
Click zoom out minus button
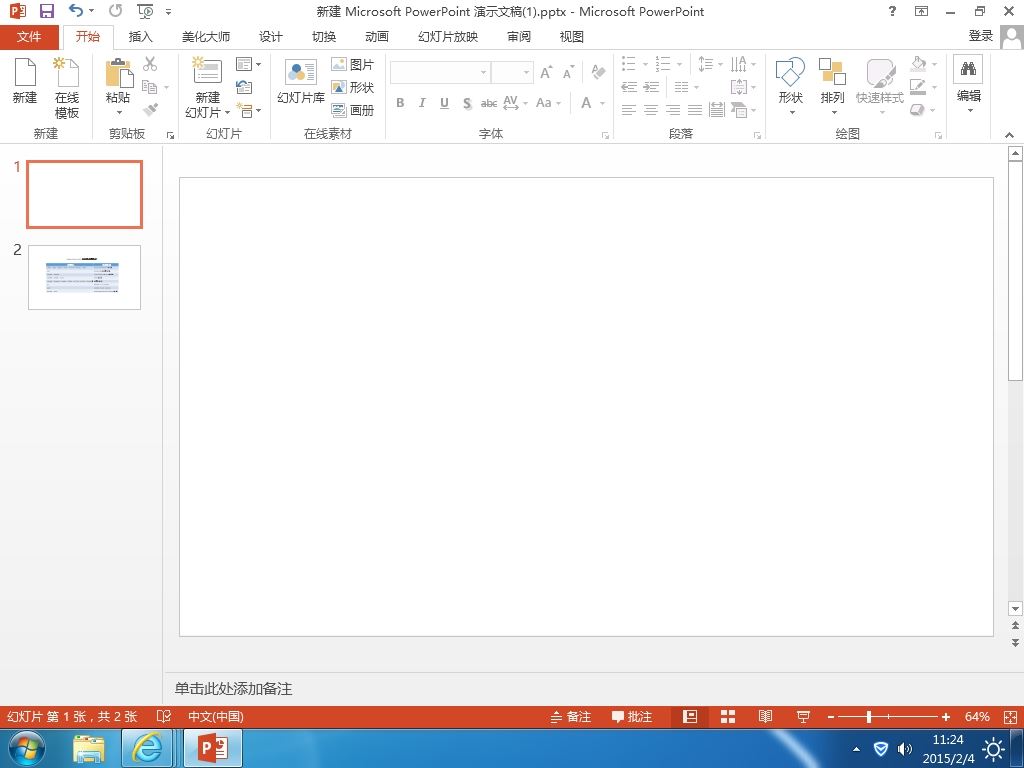831,716
